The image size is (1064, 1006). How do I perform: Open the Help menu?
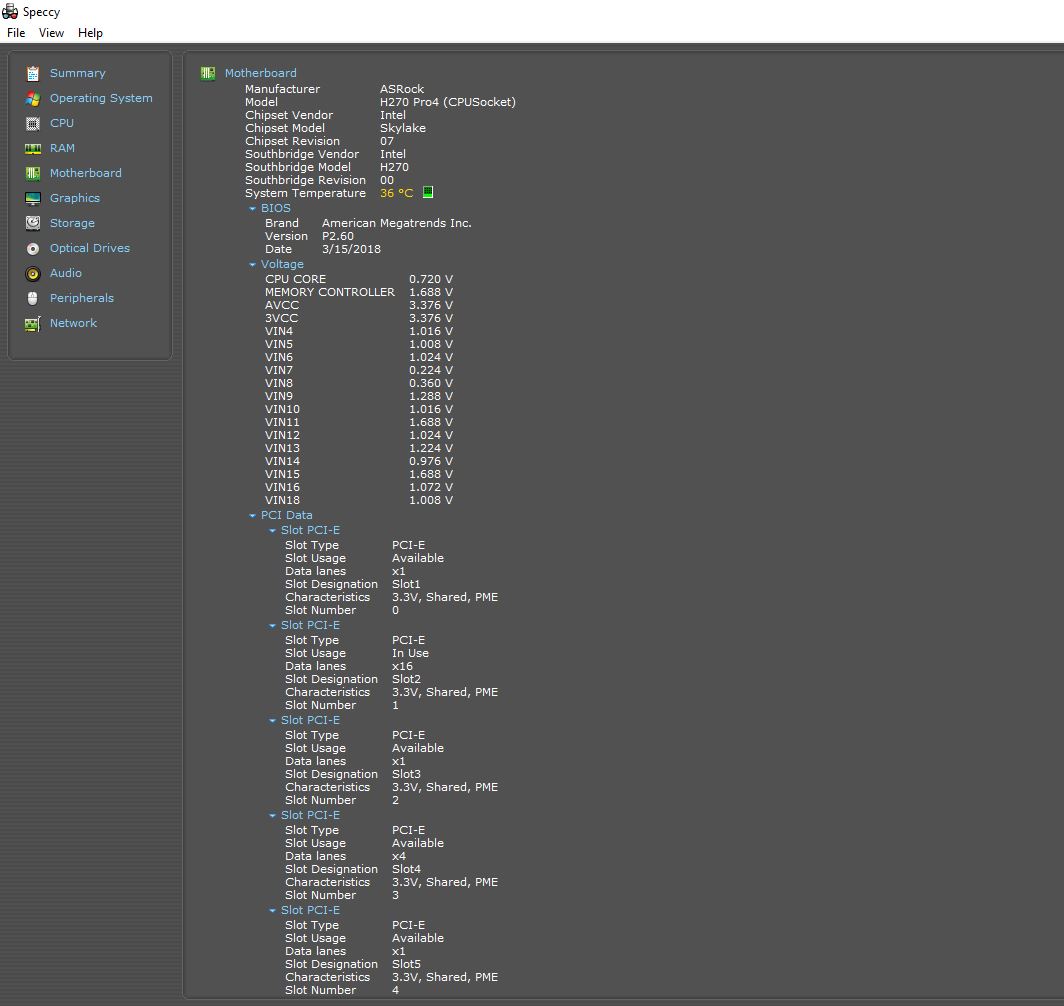pyautogui.click(x=90, y=33)
